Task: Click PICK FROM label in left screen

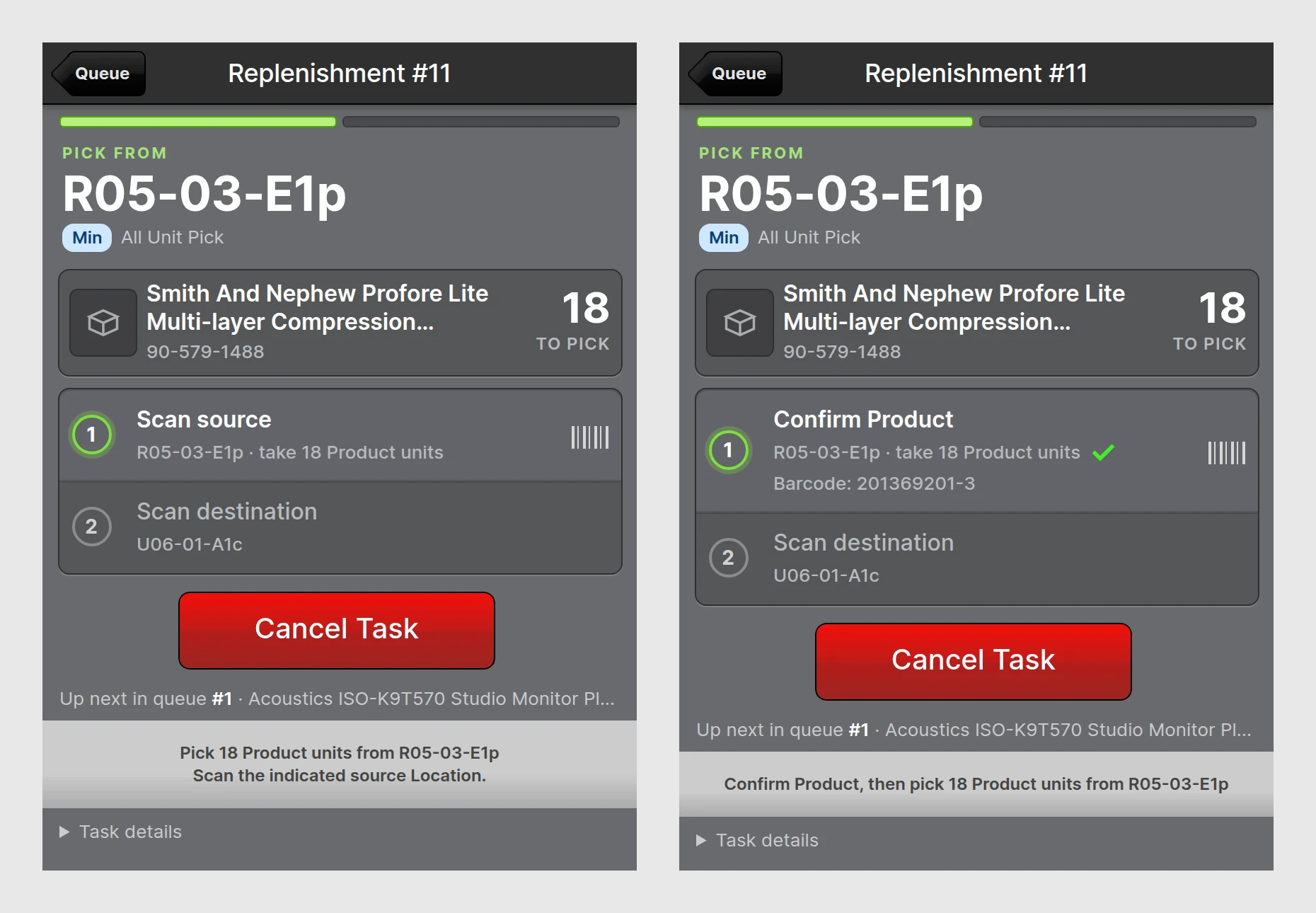Action: coord(115,153)
